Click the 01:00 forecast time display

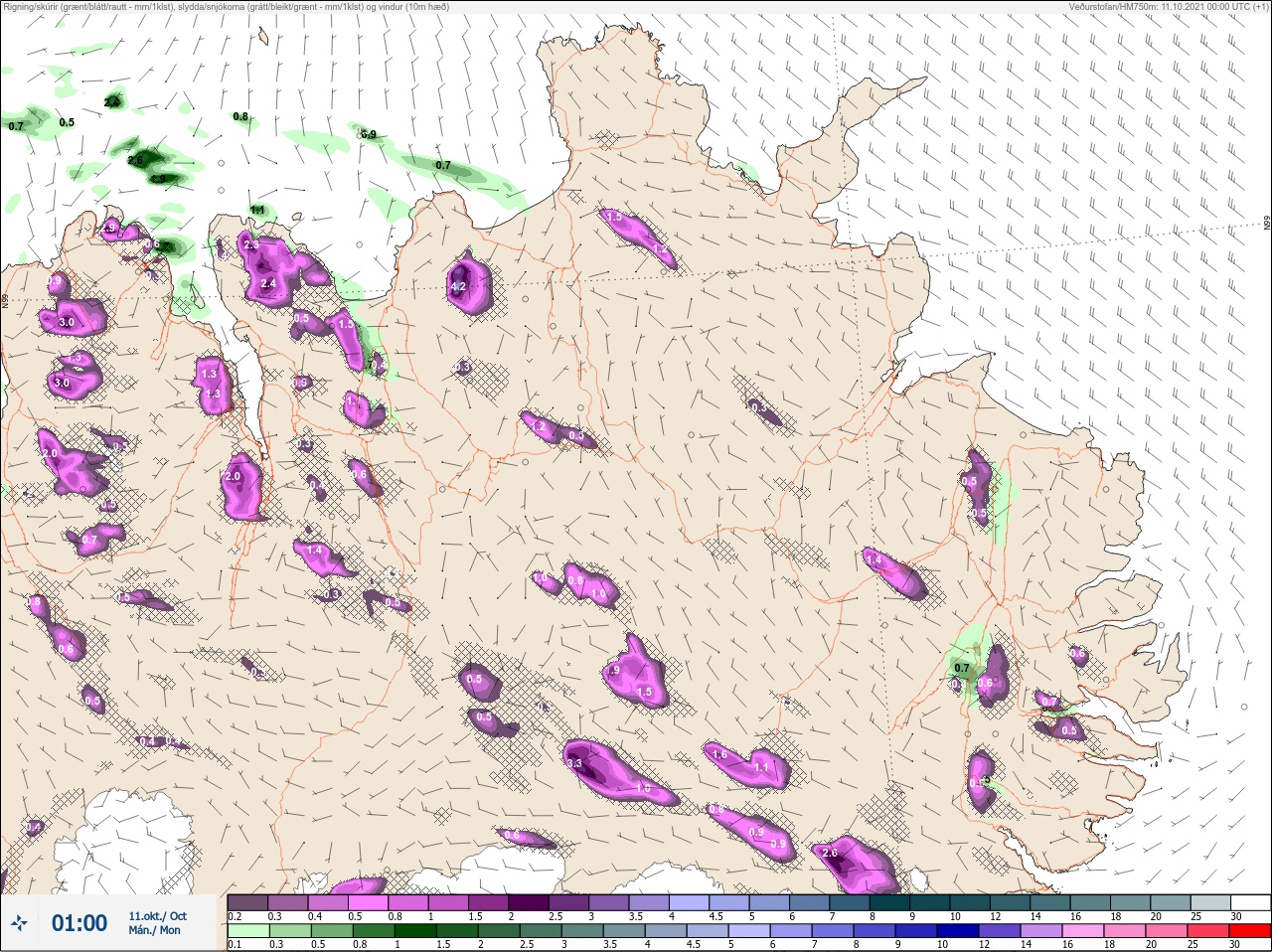point(79,923)
